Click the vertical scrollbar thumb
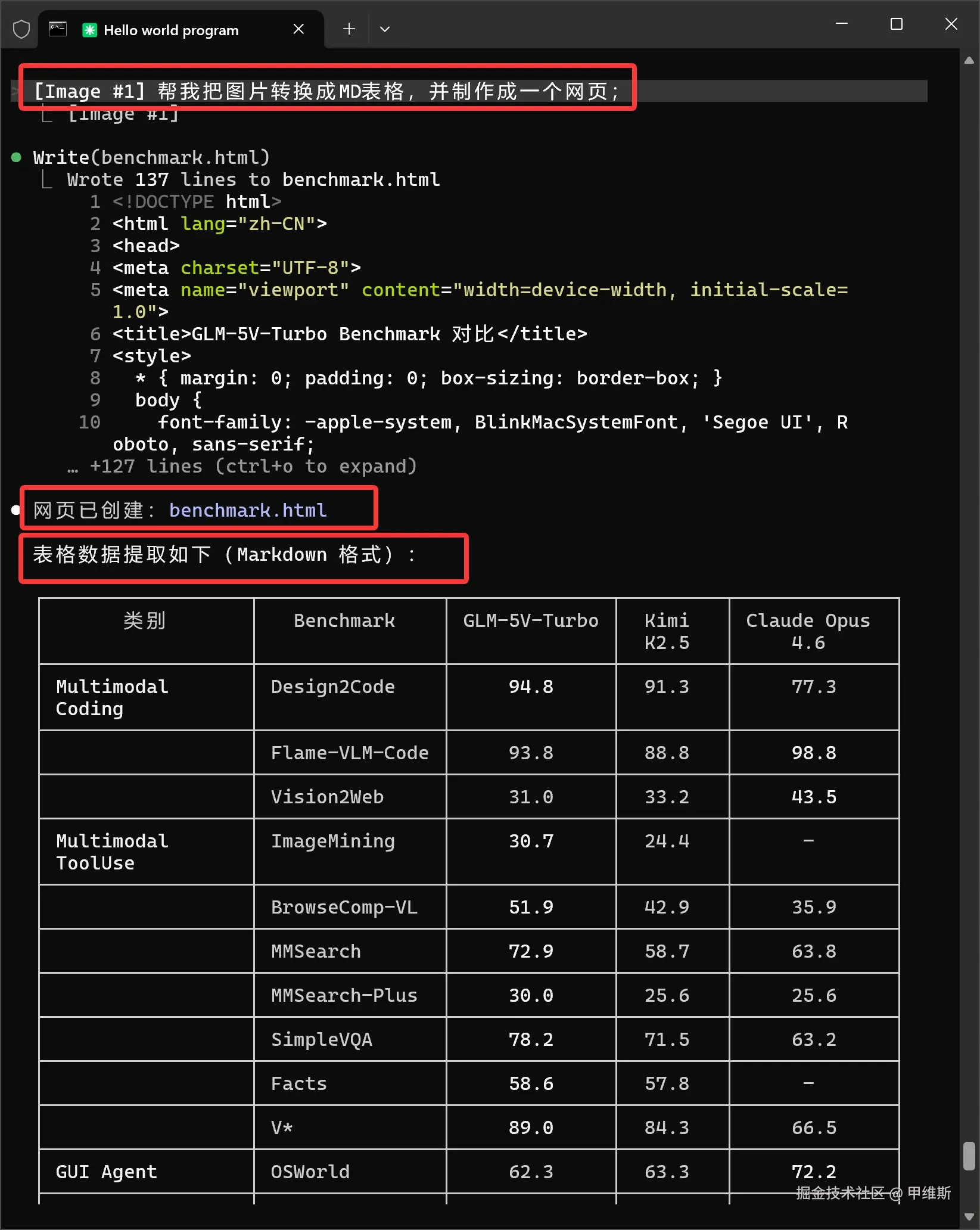 point(969,1156)
